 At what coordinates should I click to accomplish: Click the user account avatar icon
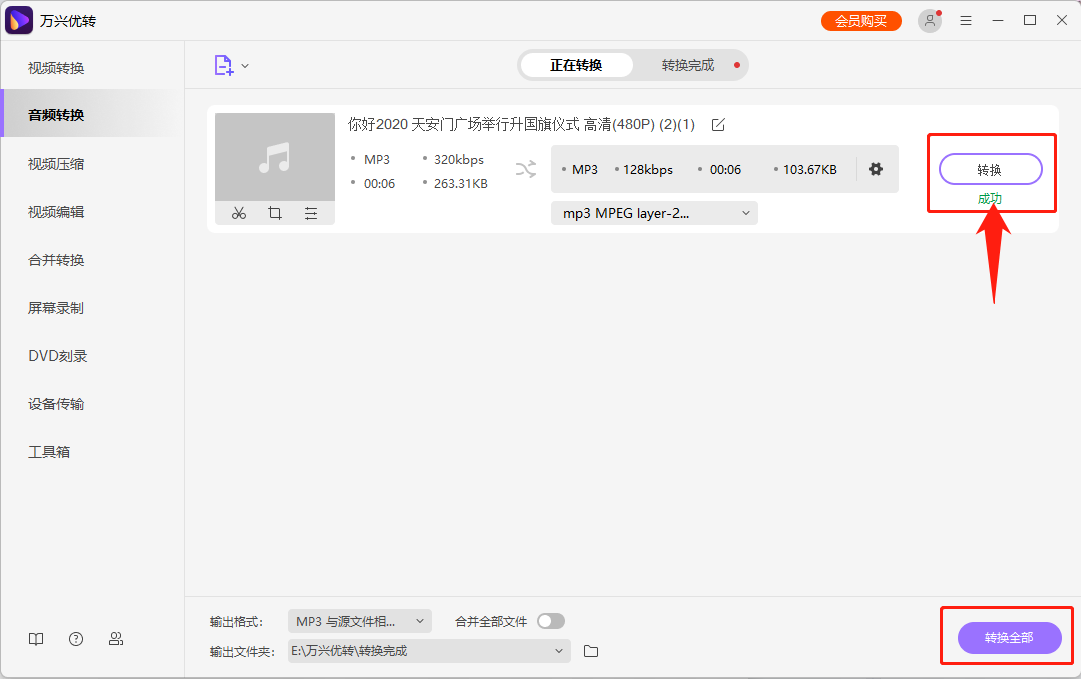929,20
